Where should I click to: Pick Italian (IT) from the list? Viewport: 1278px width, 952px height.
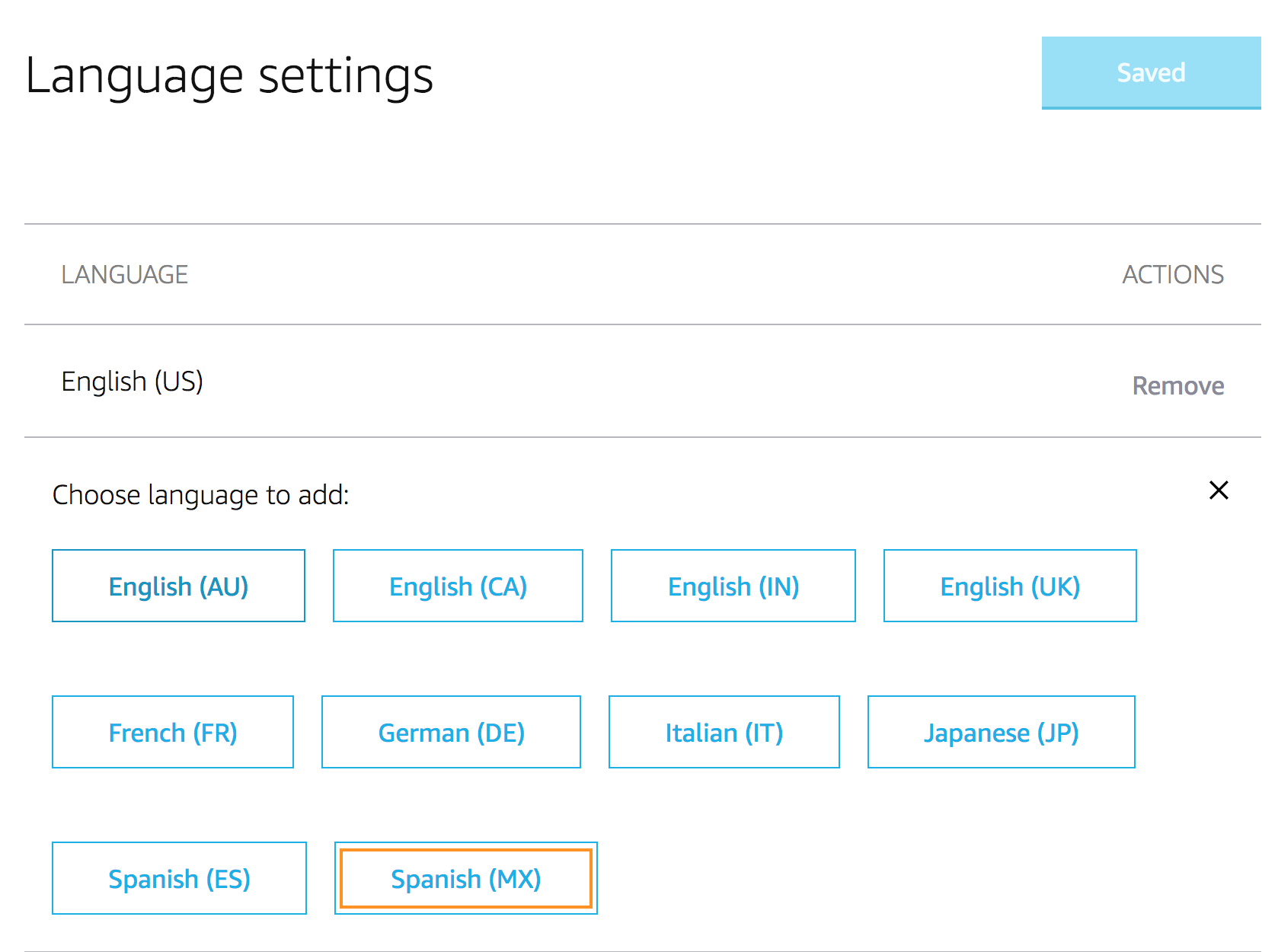point(724,732)
